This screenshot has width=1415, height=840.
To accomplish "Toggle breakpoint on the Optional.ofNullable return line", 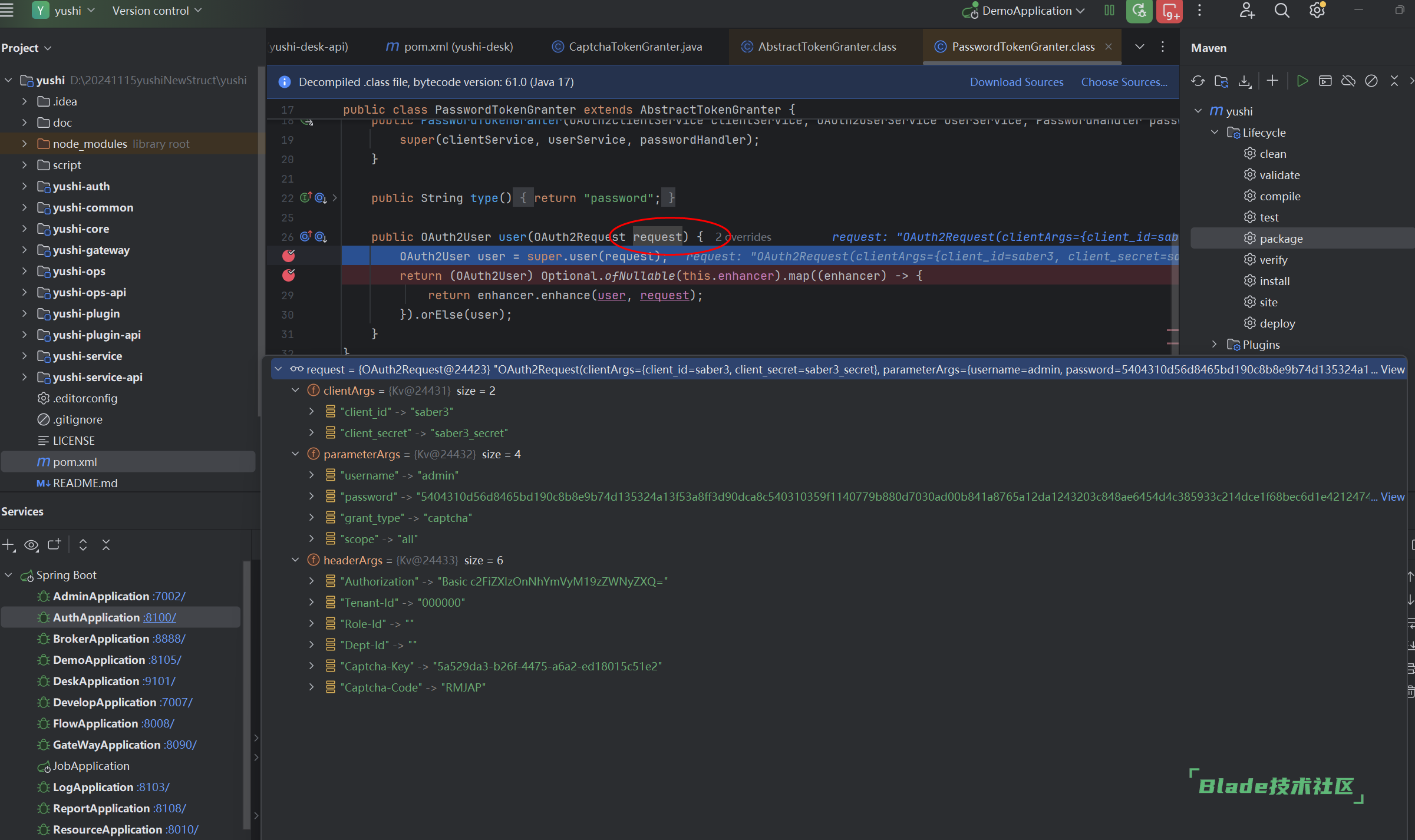I will [289, 275].
